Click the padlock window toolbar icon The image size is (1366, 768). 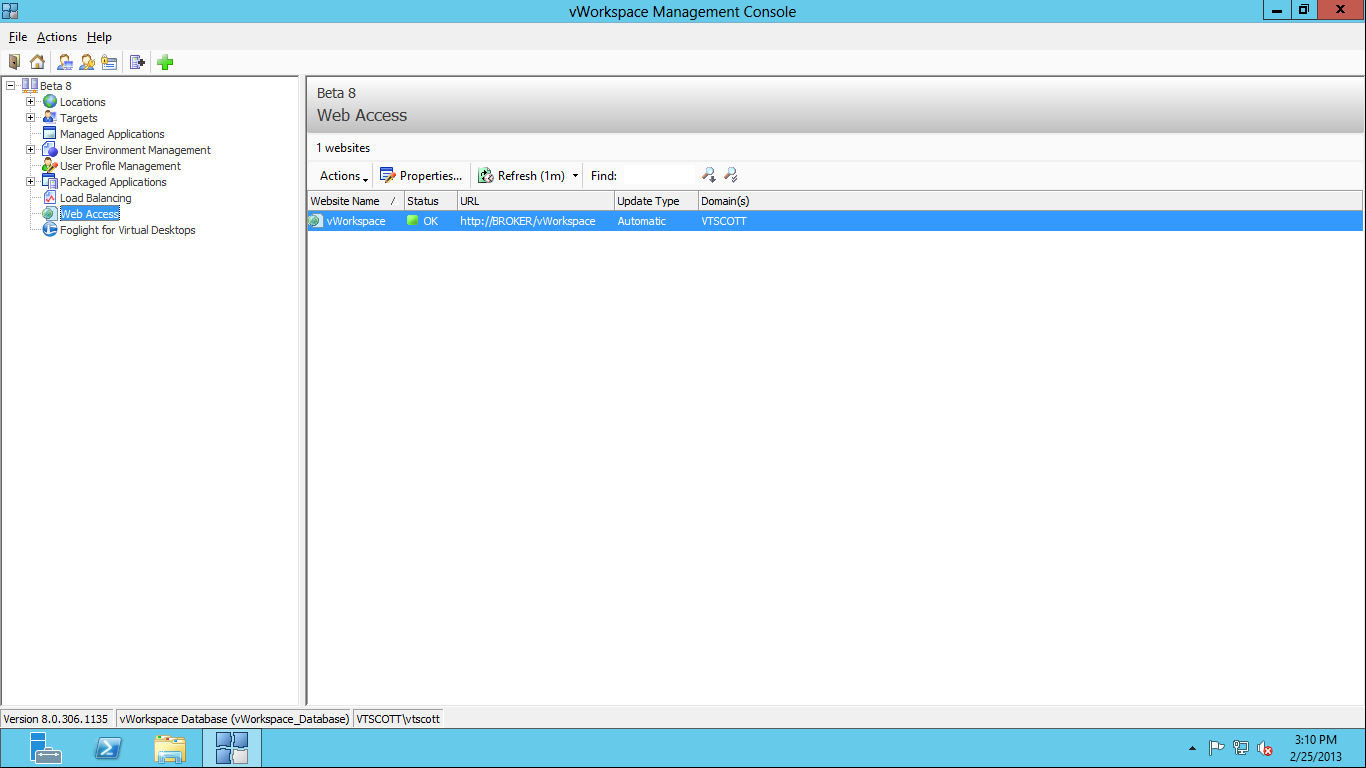(x=109, y=62)
